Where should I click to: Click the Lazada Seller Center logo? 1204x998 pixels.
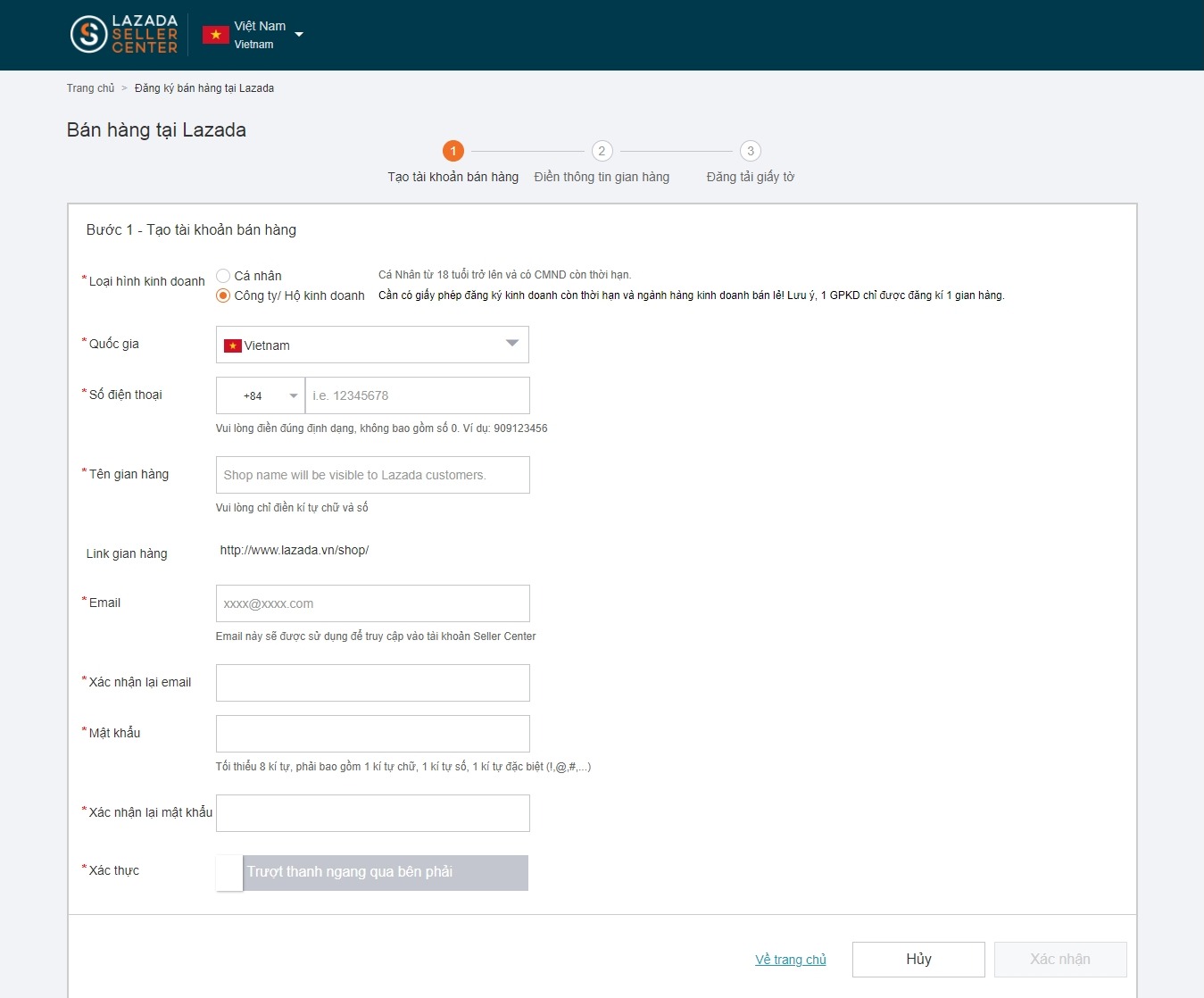124,35
